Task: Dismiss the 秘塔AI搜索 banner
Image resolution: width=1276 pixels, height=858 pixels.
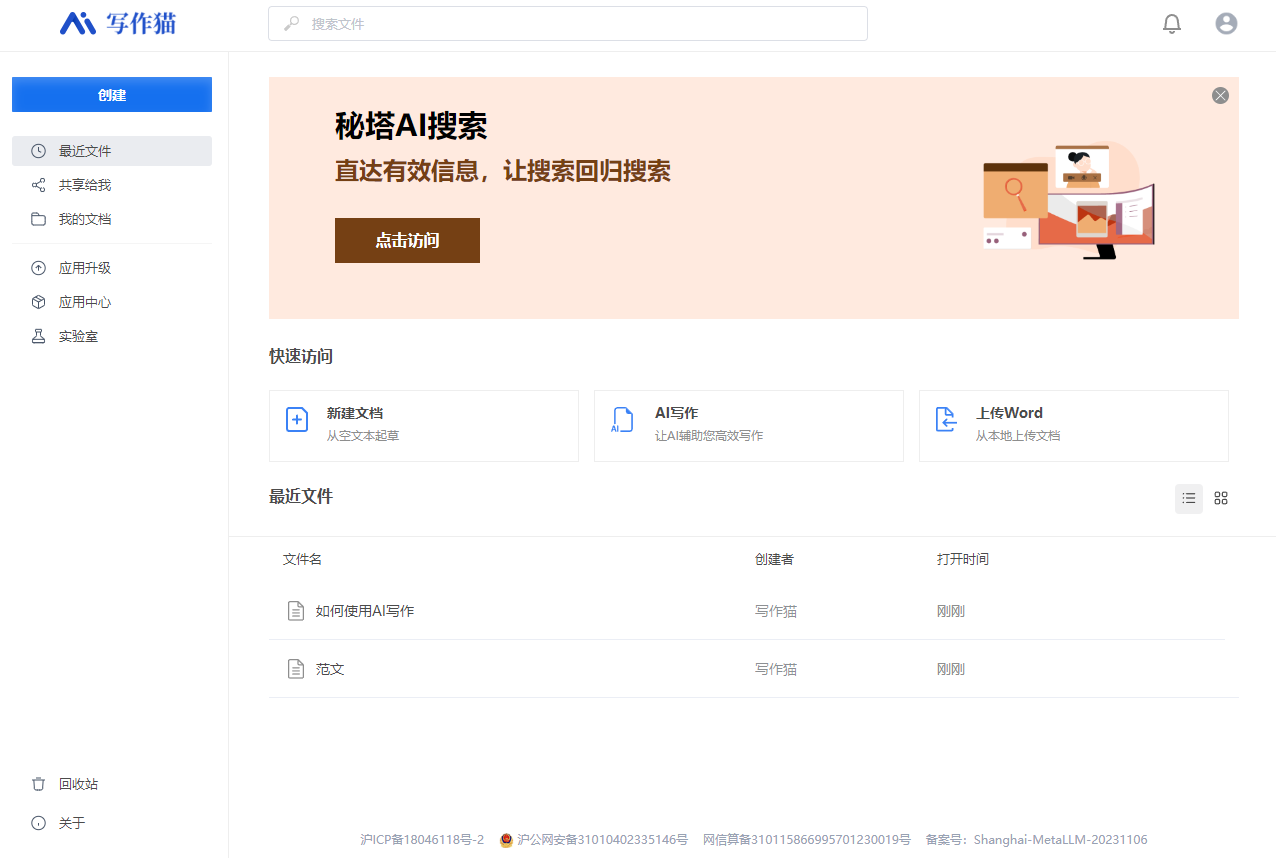Action: point(1220,95)
